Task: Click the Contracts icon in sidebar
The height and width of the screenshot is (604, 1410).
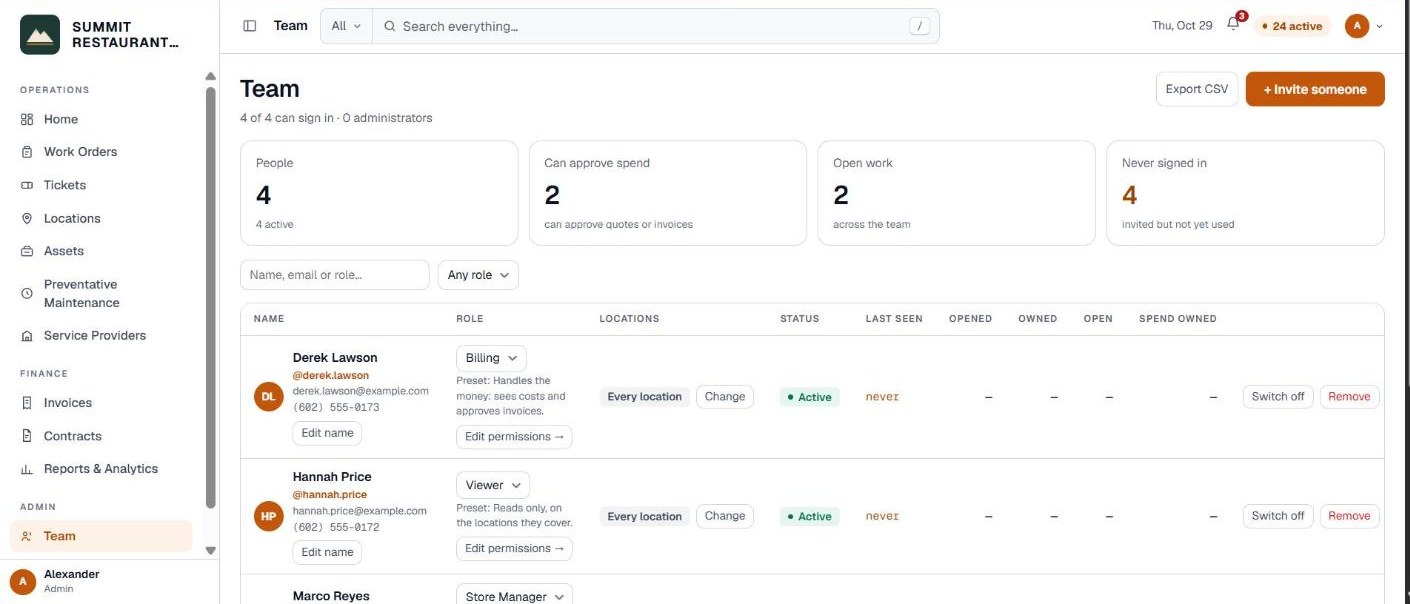Action: pos(27,436)
